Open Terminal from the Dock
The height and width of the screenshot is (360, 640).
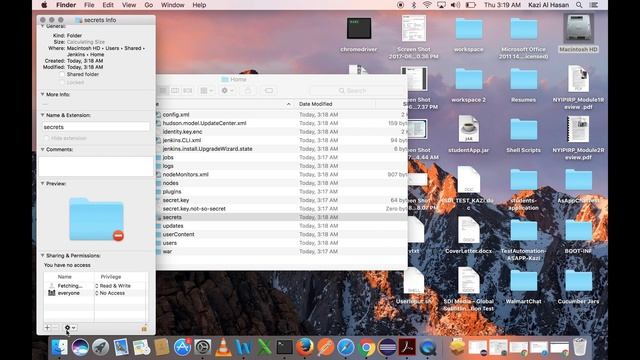[284, 347]
